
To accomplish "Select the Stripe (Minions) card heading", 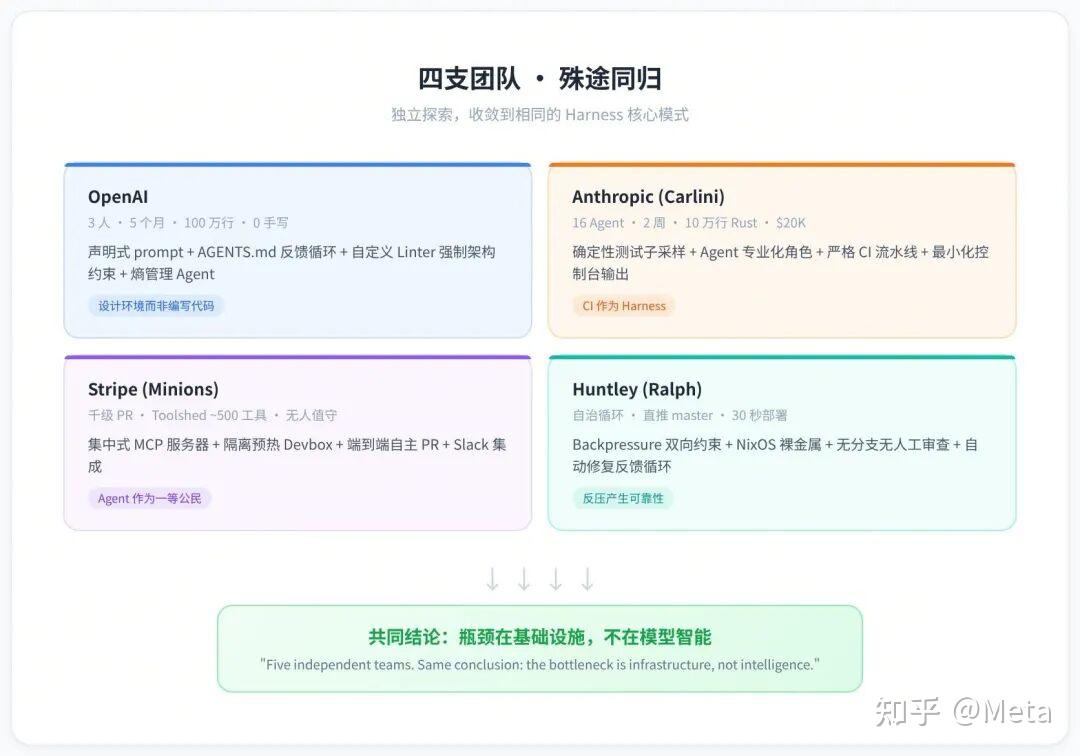I will [x=153, y=390].
